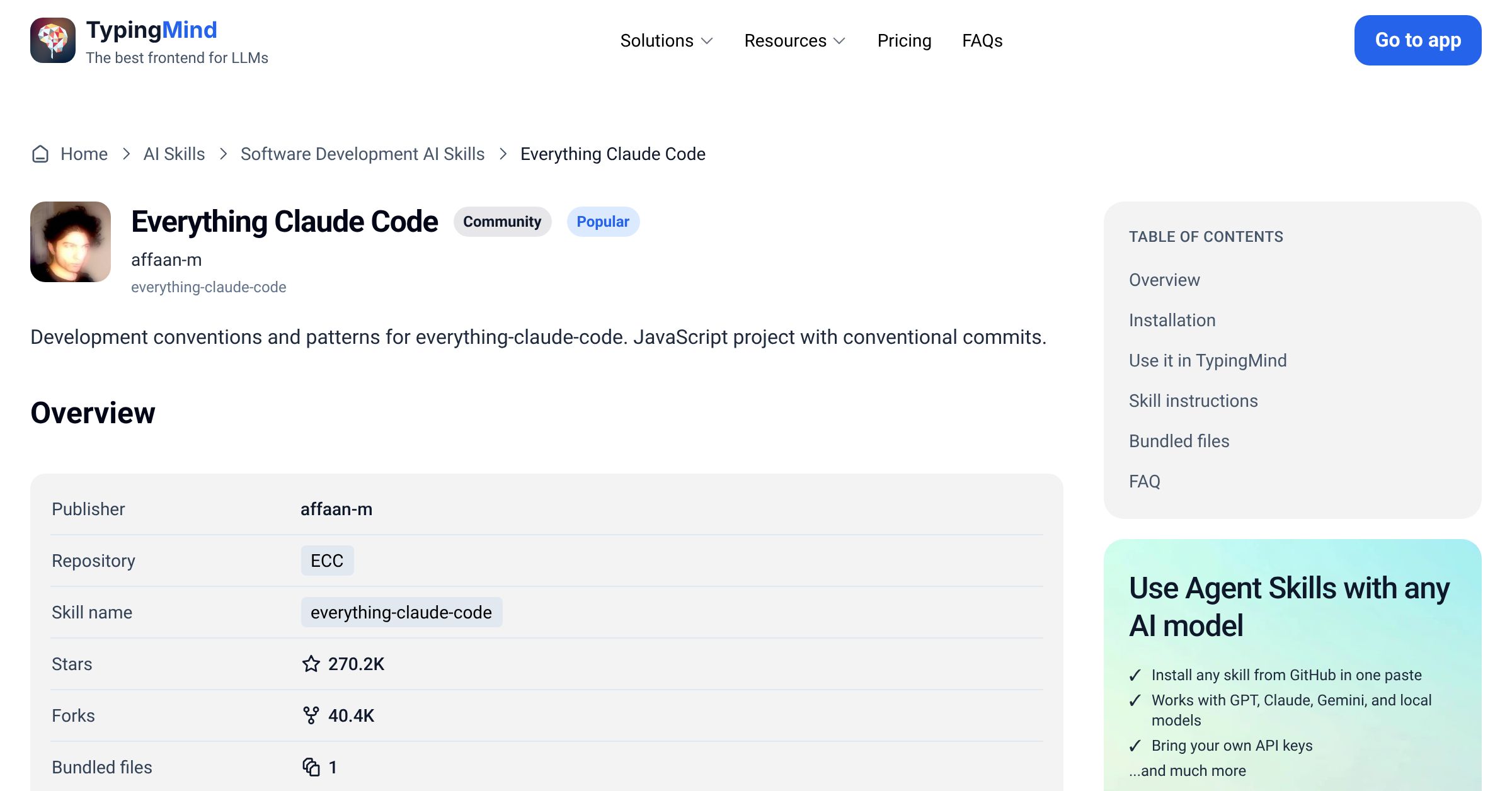This screenshot has width=1512, height=791.
Task: Click the 40.4K forks value
Action: 351,715
